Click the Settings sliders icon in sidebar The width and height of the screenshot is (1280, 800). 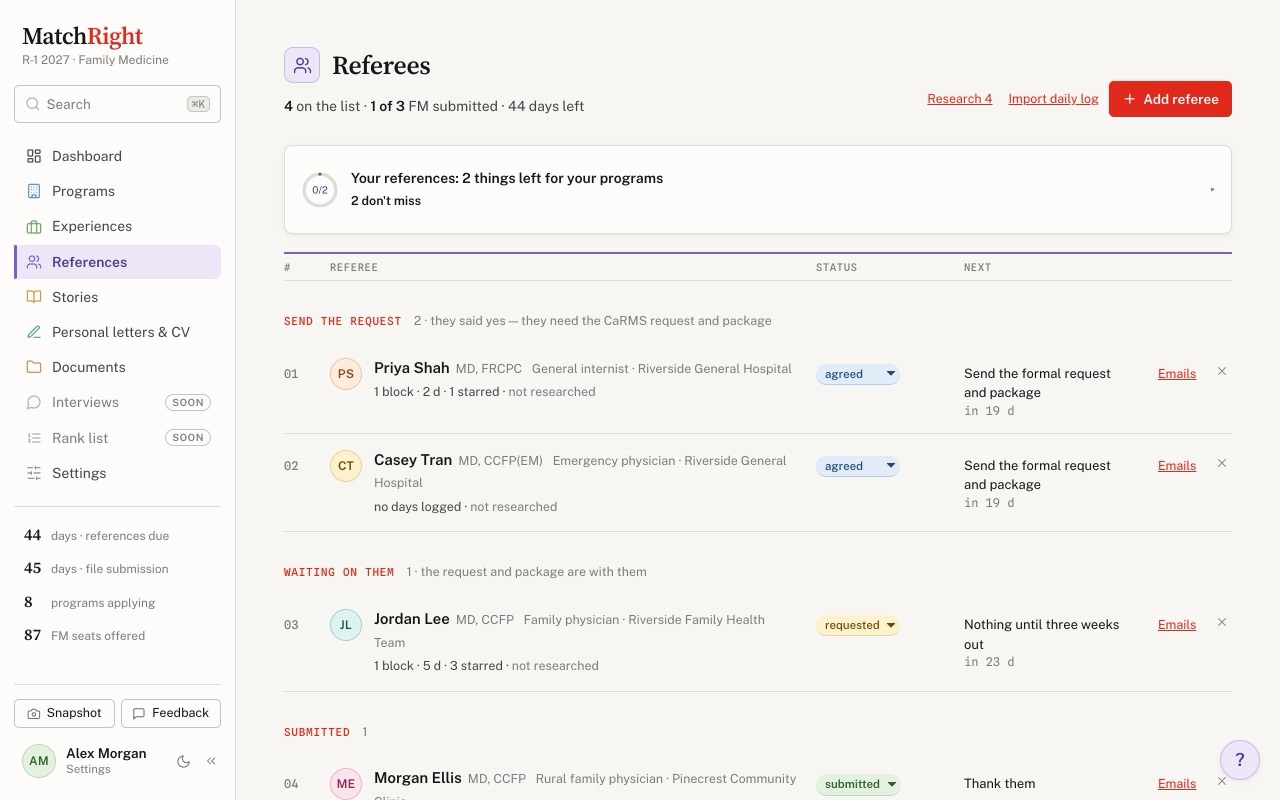pyautogui.click(x=34, y=473)
